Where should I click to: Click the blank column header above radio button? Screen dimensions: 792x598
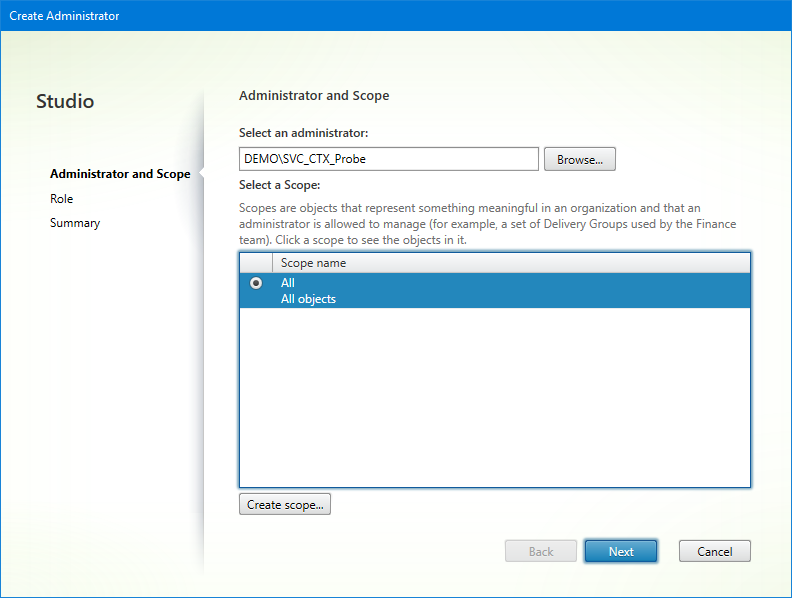click(x=256, y=263)
